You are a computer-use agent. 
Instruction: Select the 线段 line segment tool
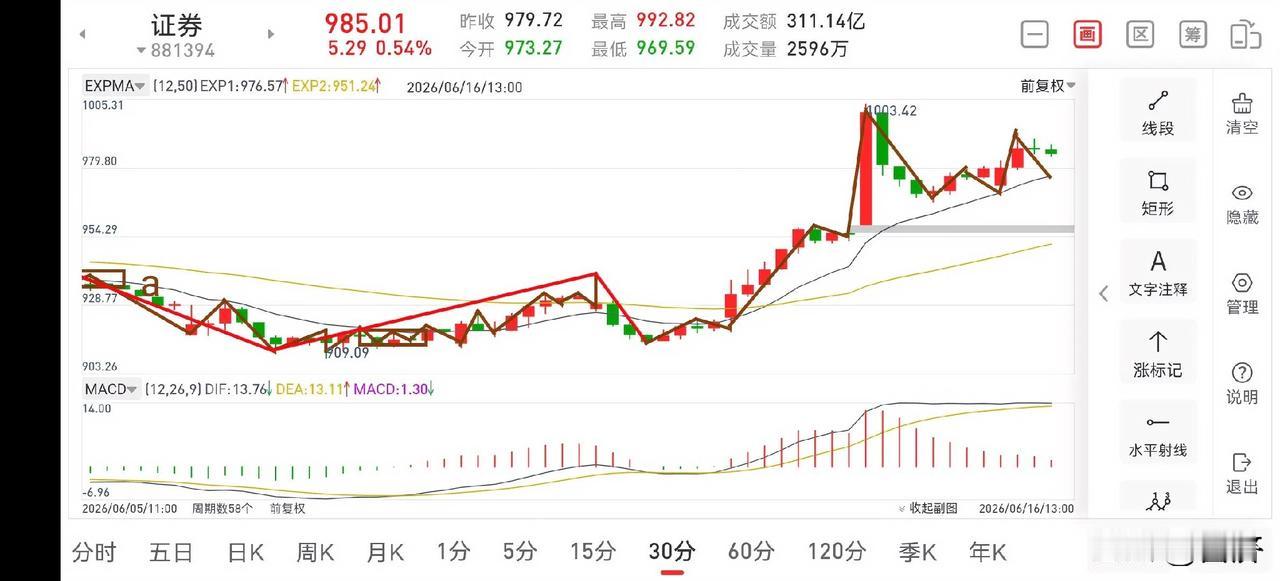pyautogui.click(x=1158, y=113)
